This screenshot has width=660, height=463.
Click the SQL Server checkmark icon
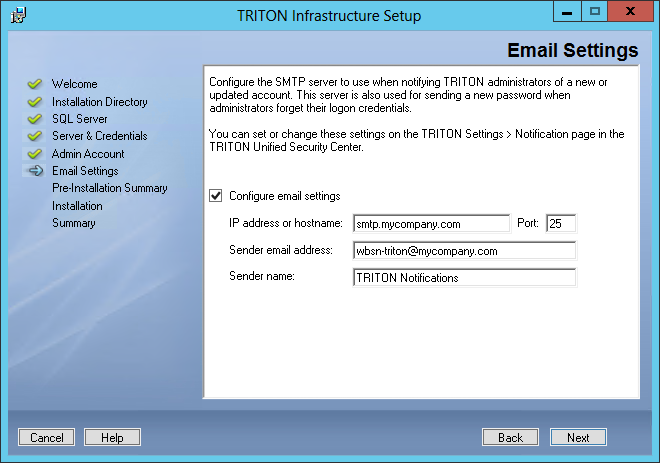tap(35, 119)
